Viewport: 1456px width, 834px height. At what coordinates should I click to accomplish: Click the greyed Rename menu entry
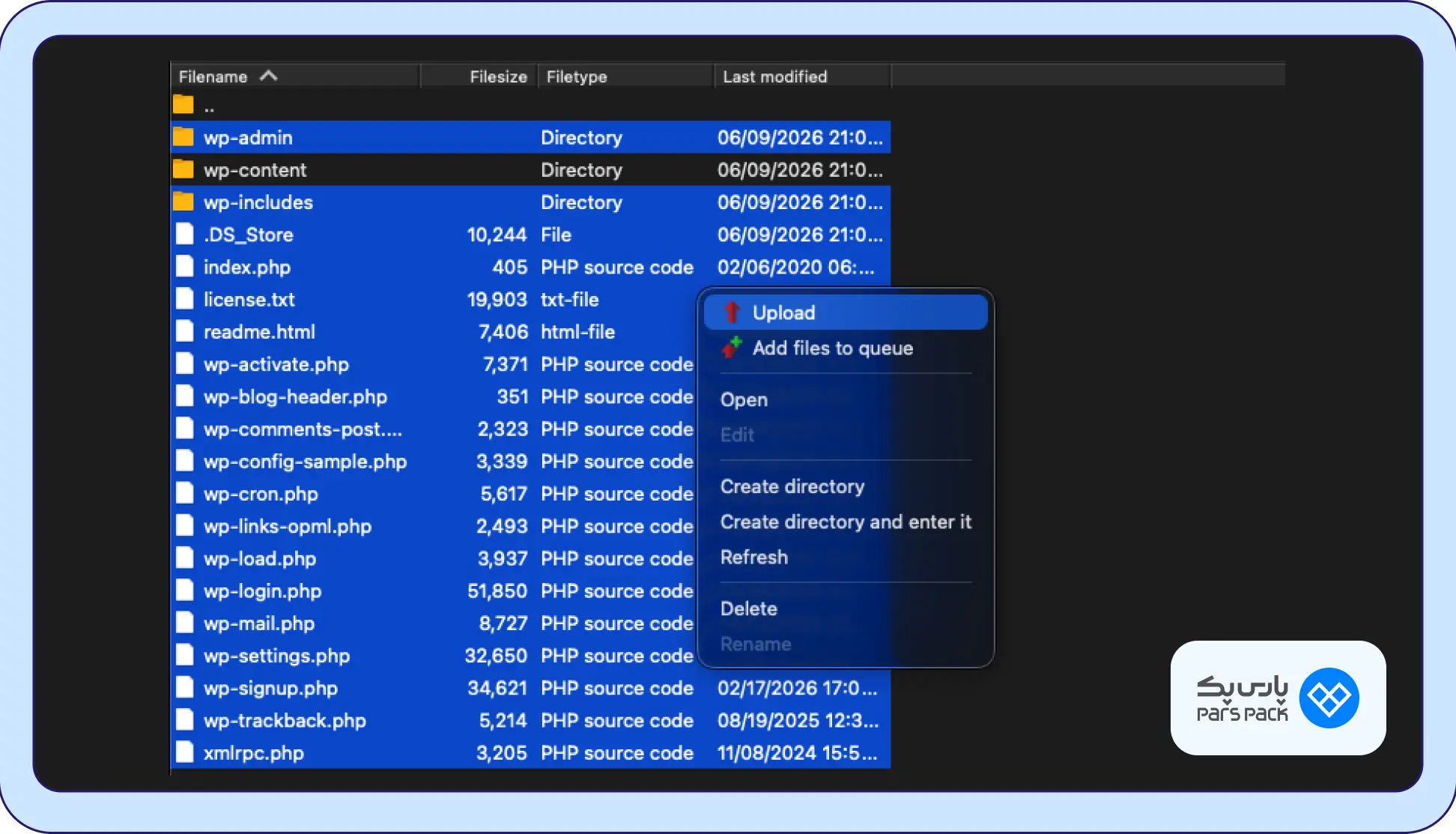point(846,644)
